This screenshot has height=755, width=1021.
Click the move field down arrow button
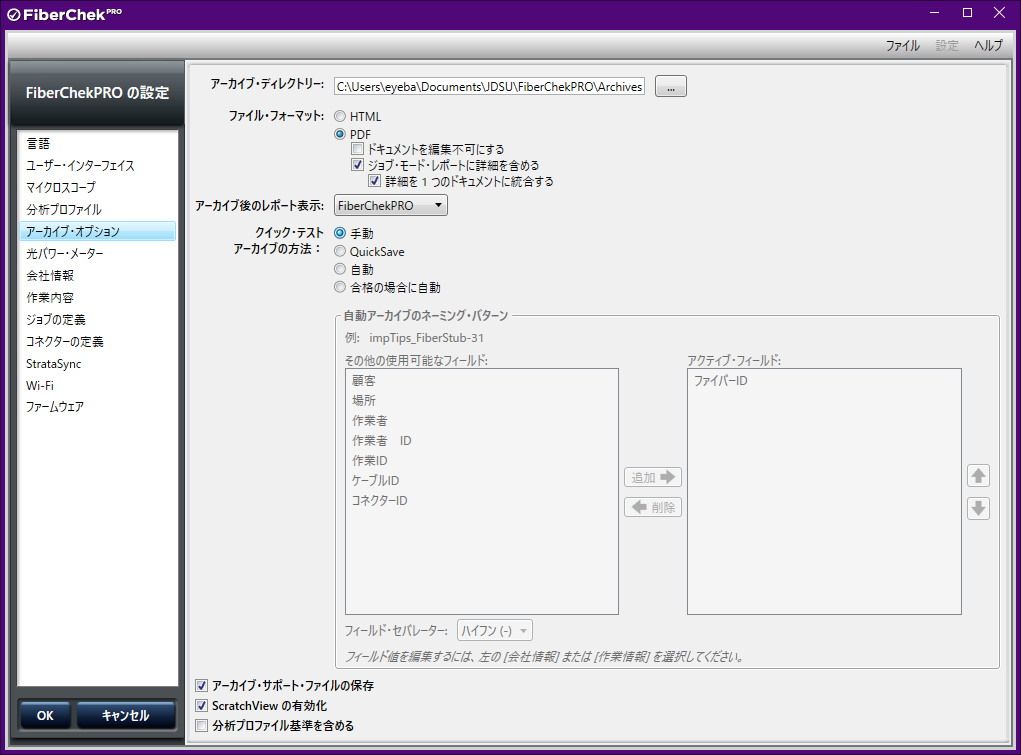[978, 508]
